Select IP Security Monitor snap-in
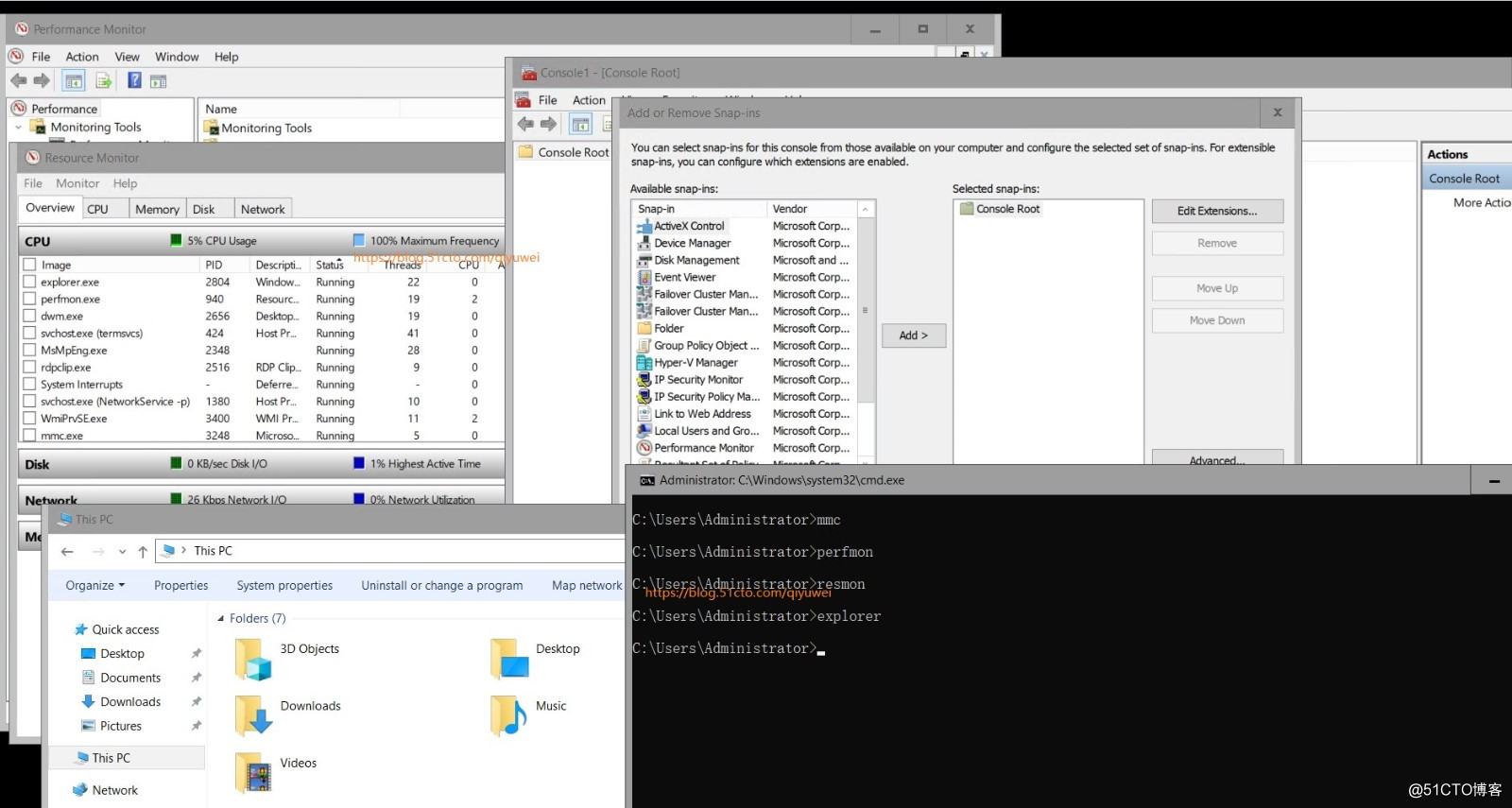The image size is (1512, 808). point(698,379)
